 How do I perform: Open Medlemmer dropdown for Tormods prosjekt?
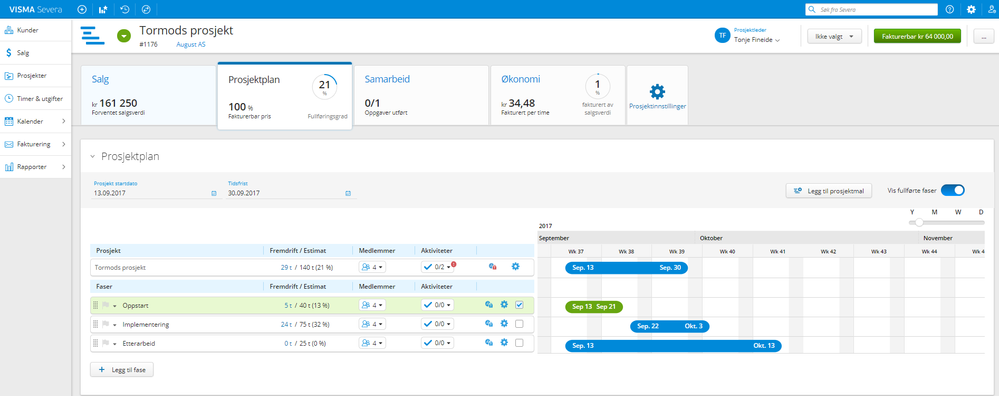coord(372,267)
